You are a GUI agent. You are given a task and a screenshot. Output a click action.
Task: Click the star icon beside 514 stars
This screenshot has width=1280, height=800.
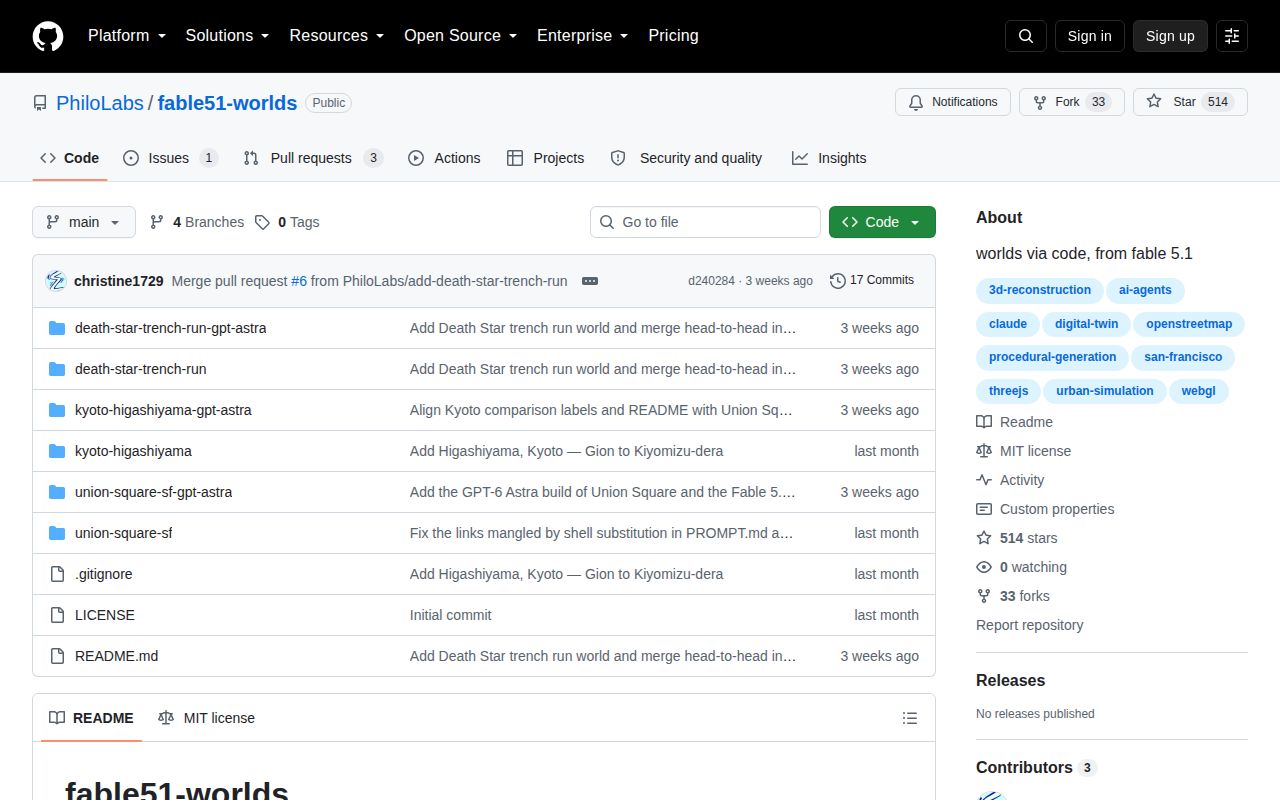click(984, 538)
